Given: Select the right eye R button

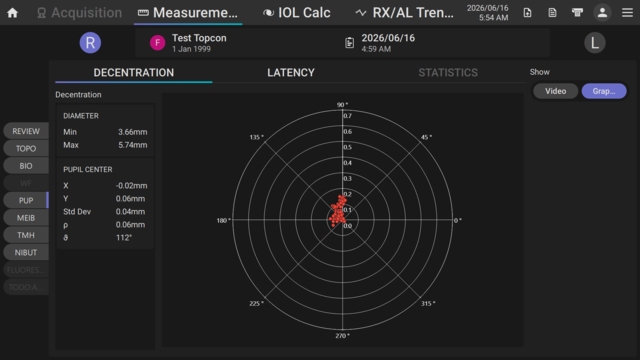Looking at the screenshot, I should (90, 42).
